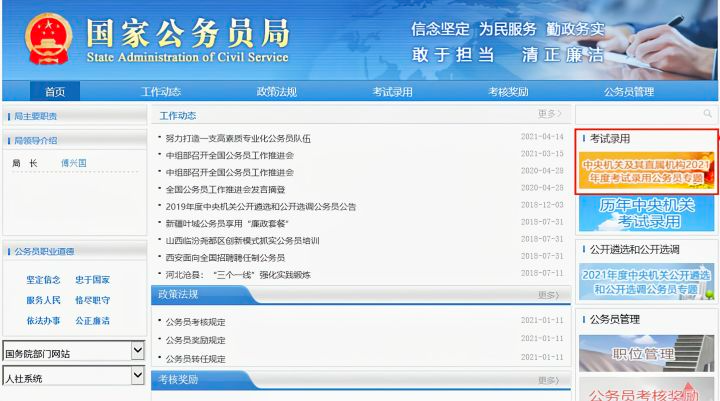The width and height of the screenshot is (720, 401).
Task: Click 公正廉洁 in 公务员职业道德
Action: pyautogui.click(x=92, y=321)
